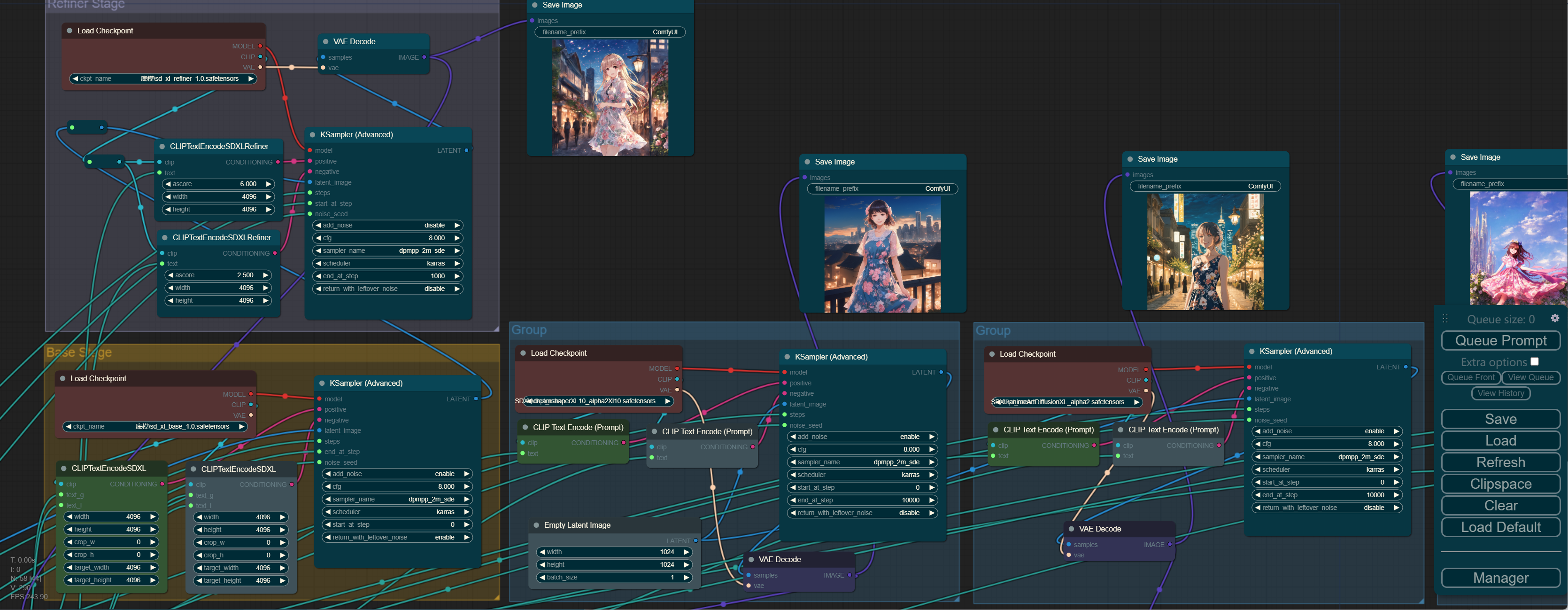
Task: Collapse the Empty Latent Image node dot
Action: click(536, 525)
